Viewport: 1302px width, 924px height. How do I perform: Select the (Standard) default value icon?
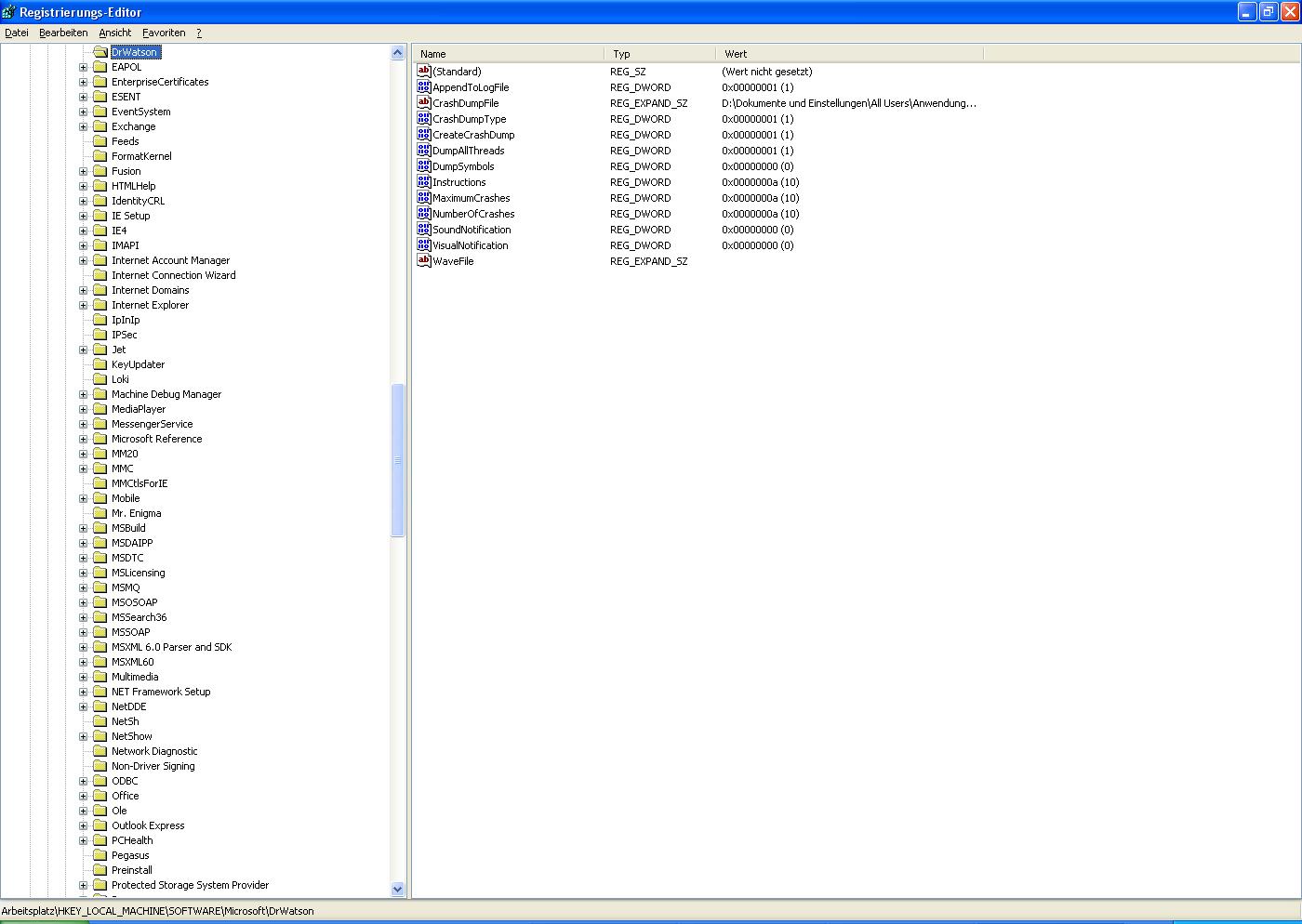[x=424, y=72]
